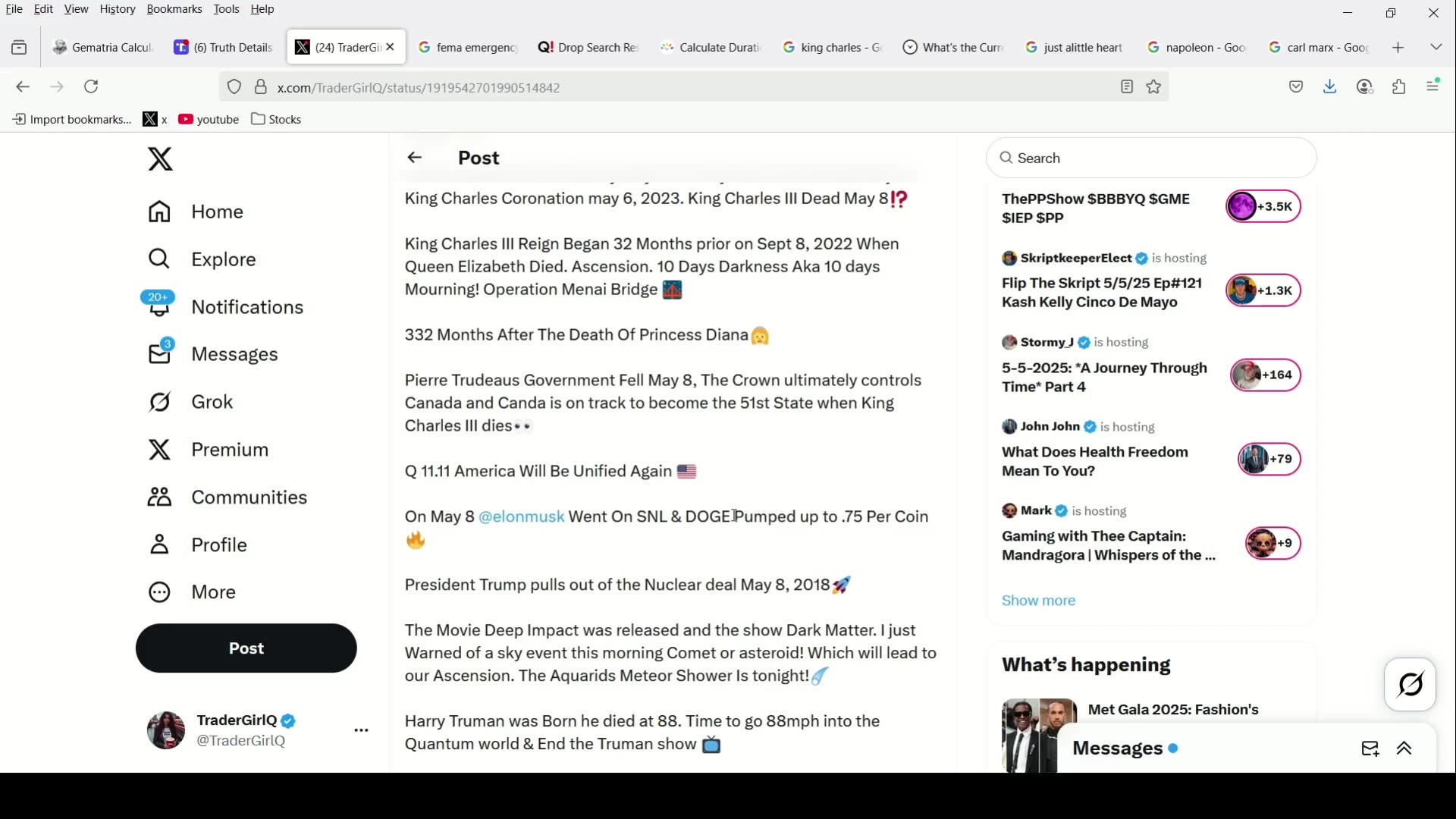The width and height of the screenshot is (1456, 819).
Task: Open Extensions puzzle icon
Action: (x=1401, y=87)
